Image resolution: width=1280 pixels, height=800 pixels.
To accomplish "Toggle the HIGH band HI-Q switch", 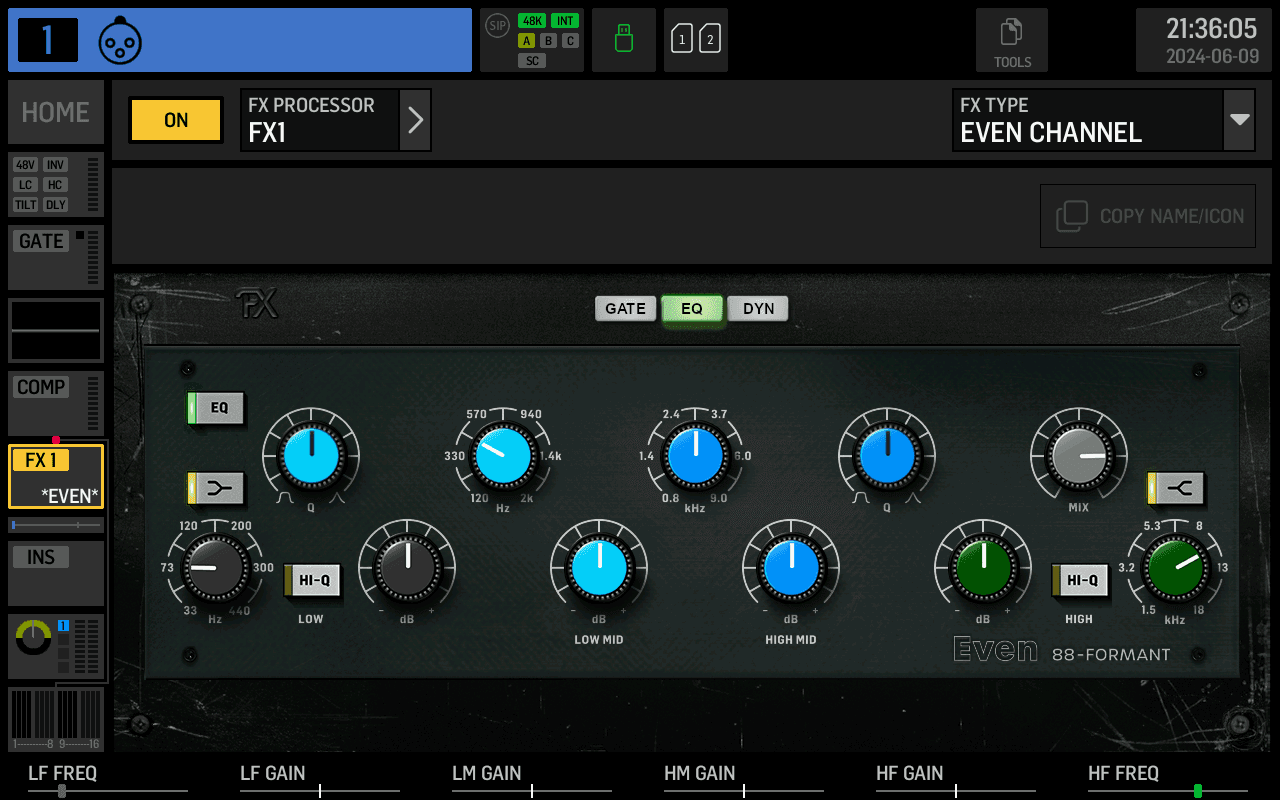I will (x=1080, y=580).
